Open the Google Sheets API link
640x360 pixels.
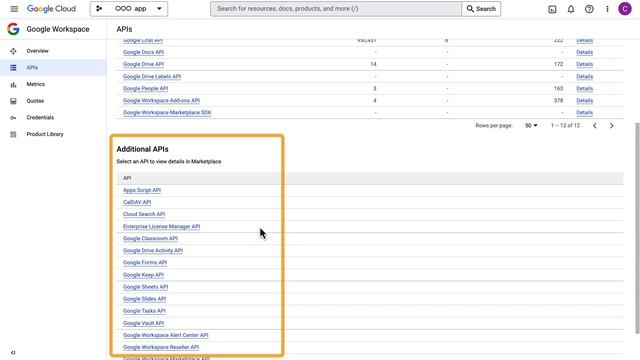click(x=145, y=287)
